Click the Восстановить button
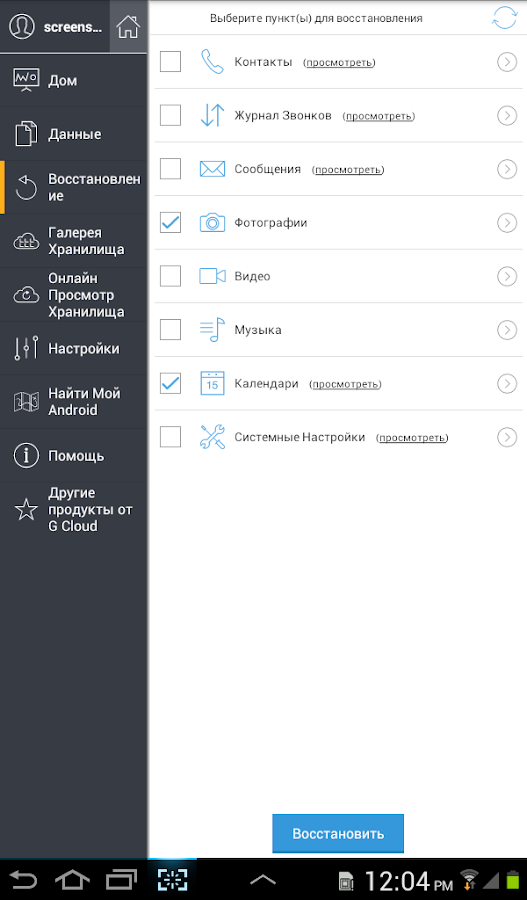Viewport: 527px width, 900px height. [x=338, y=833]
